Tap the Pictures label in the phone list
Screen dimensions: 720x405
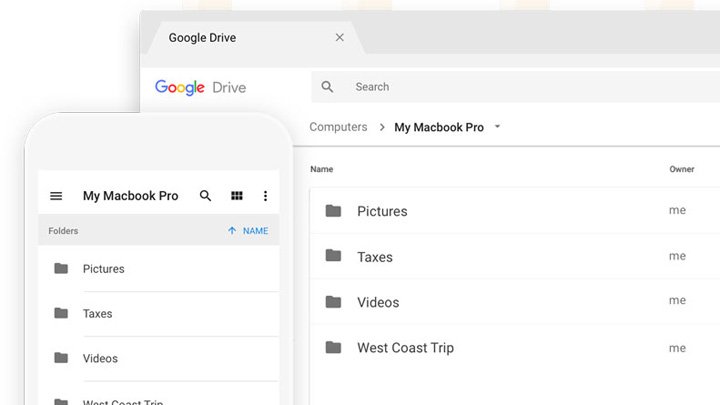[103, 269]
